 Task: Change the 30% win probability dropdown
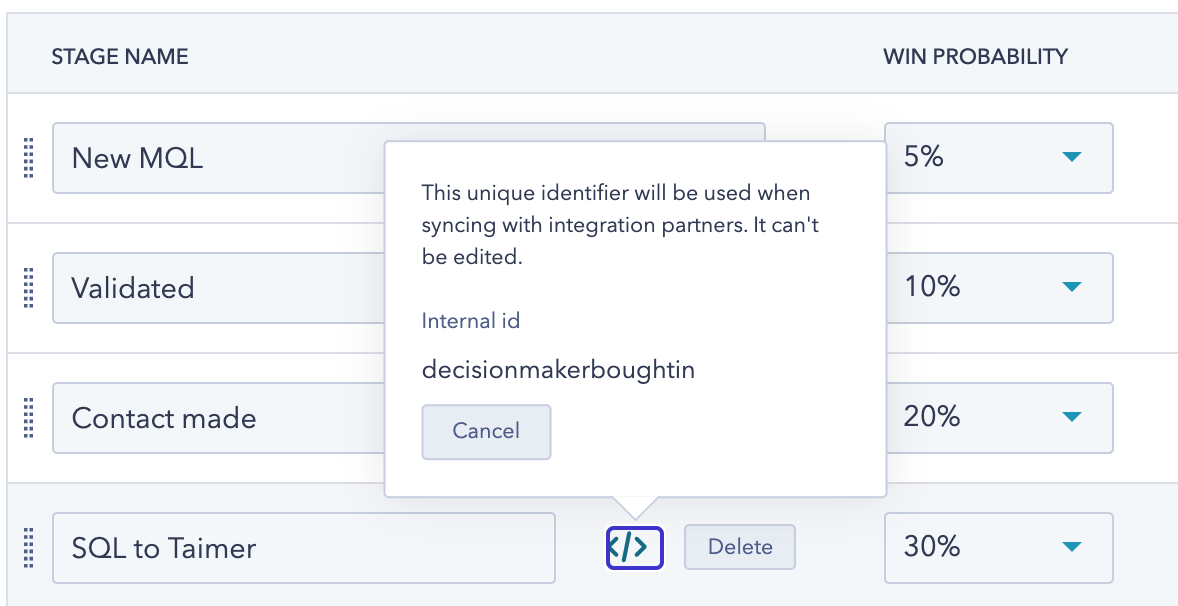[x=998, y=548]
